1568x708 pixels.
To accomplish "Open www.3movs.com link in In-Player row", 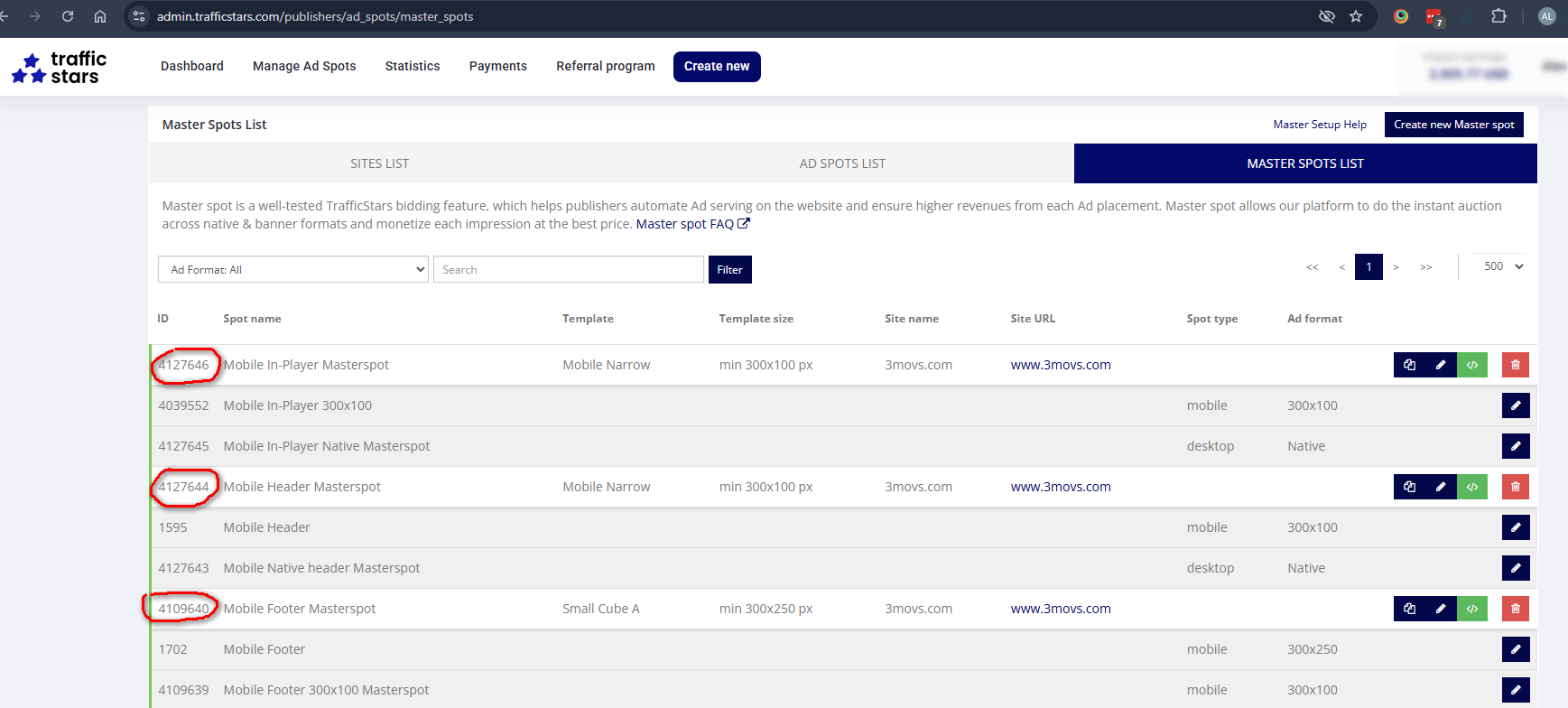I will coord(1061,365).
